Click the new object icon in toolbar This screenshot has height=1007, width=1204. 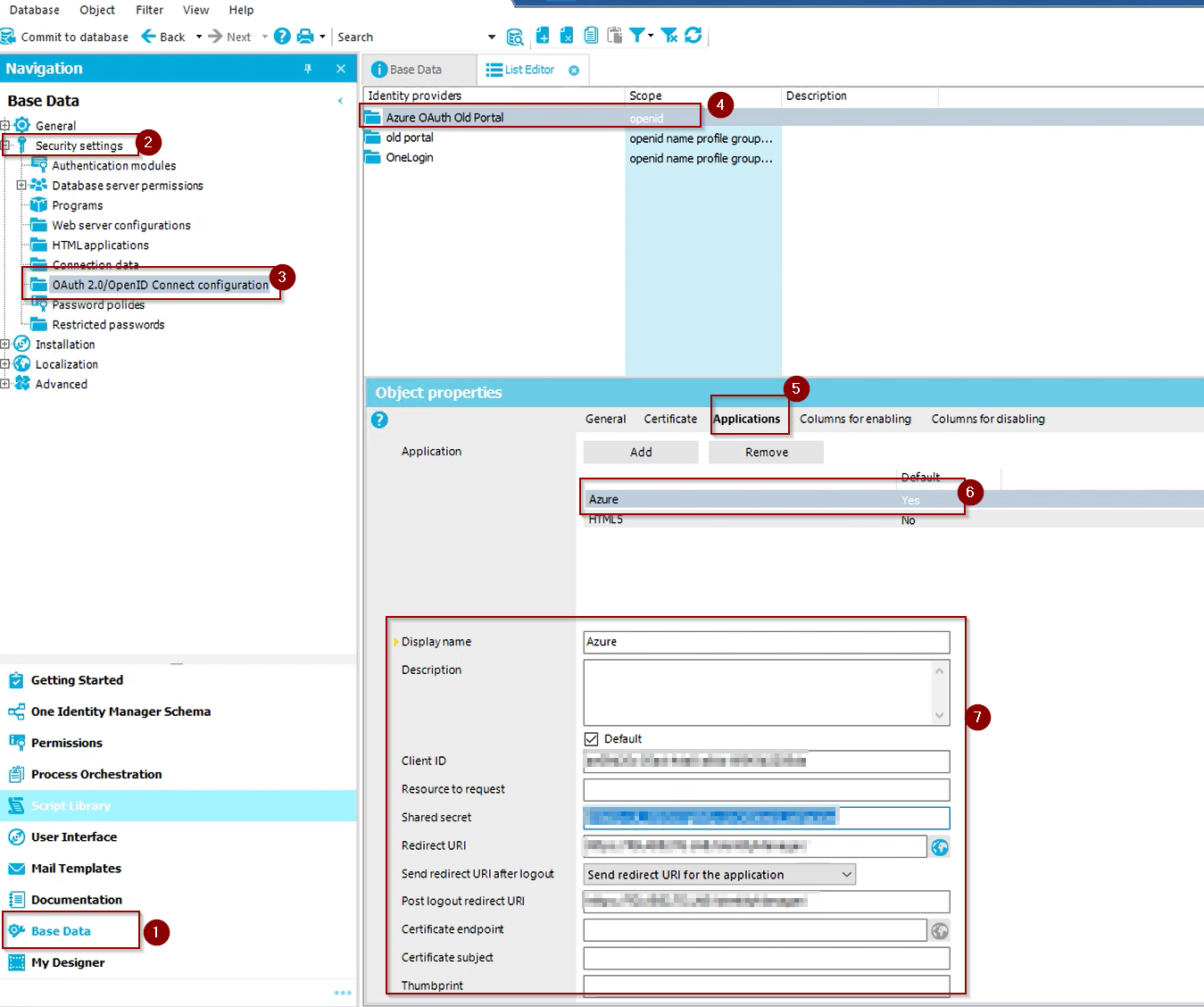coord(543,36)
